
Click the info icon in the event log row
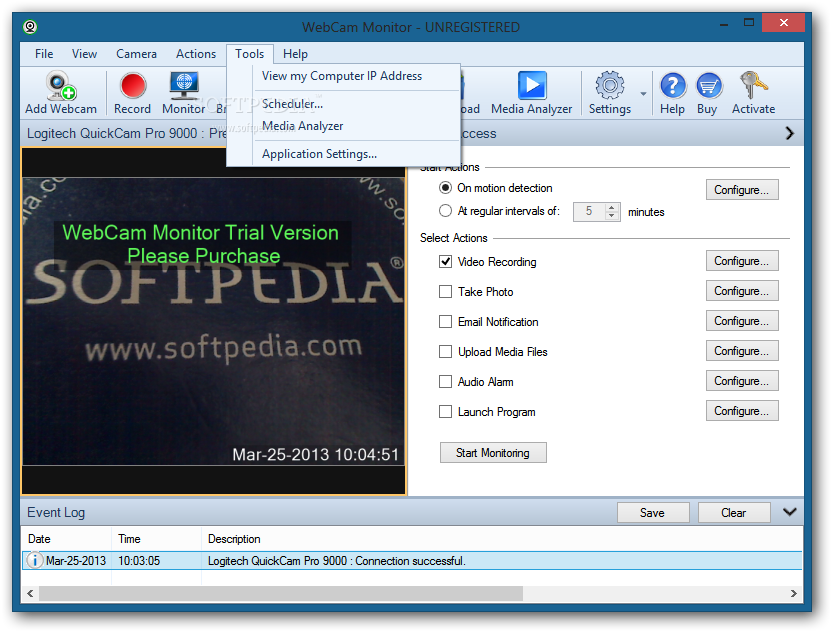click(x=35, y=560)
